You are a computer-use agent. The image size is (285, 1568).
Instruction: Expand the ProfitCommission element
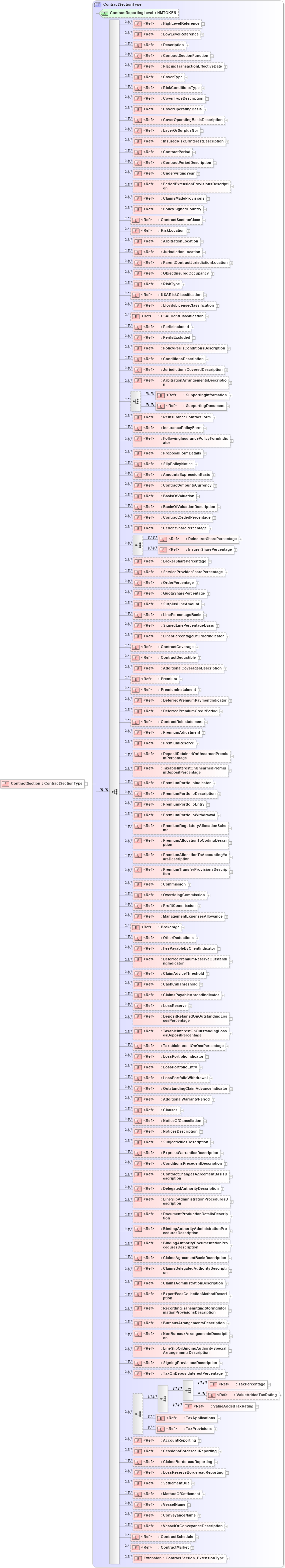pos(200,906)
